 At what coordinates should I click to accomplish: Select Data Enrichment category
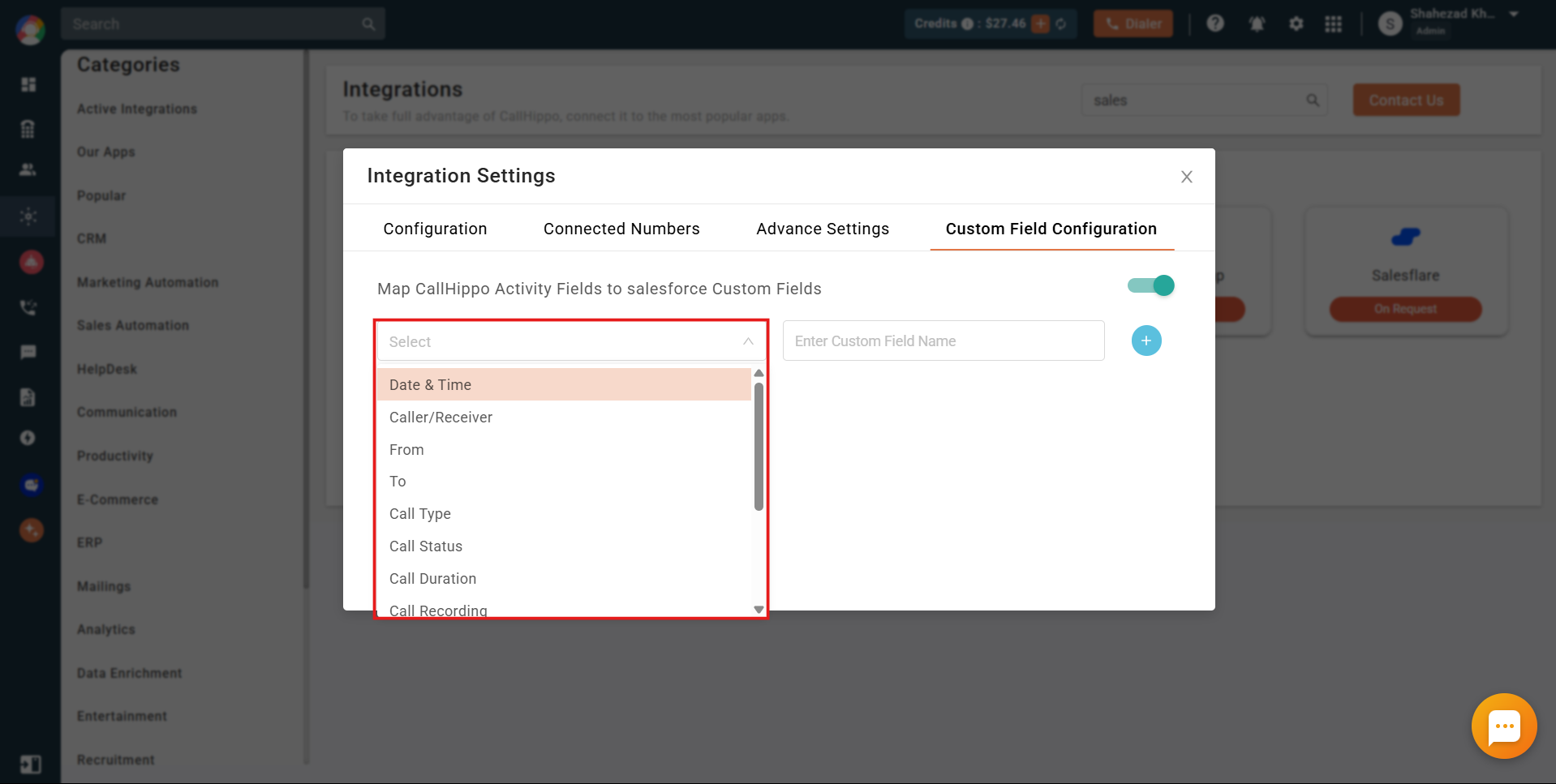click(x=130, y=673)
